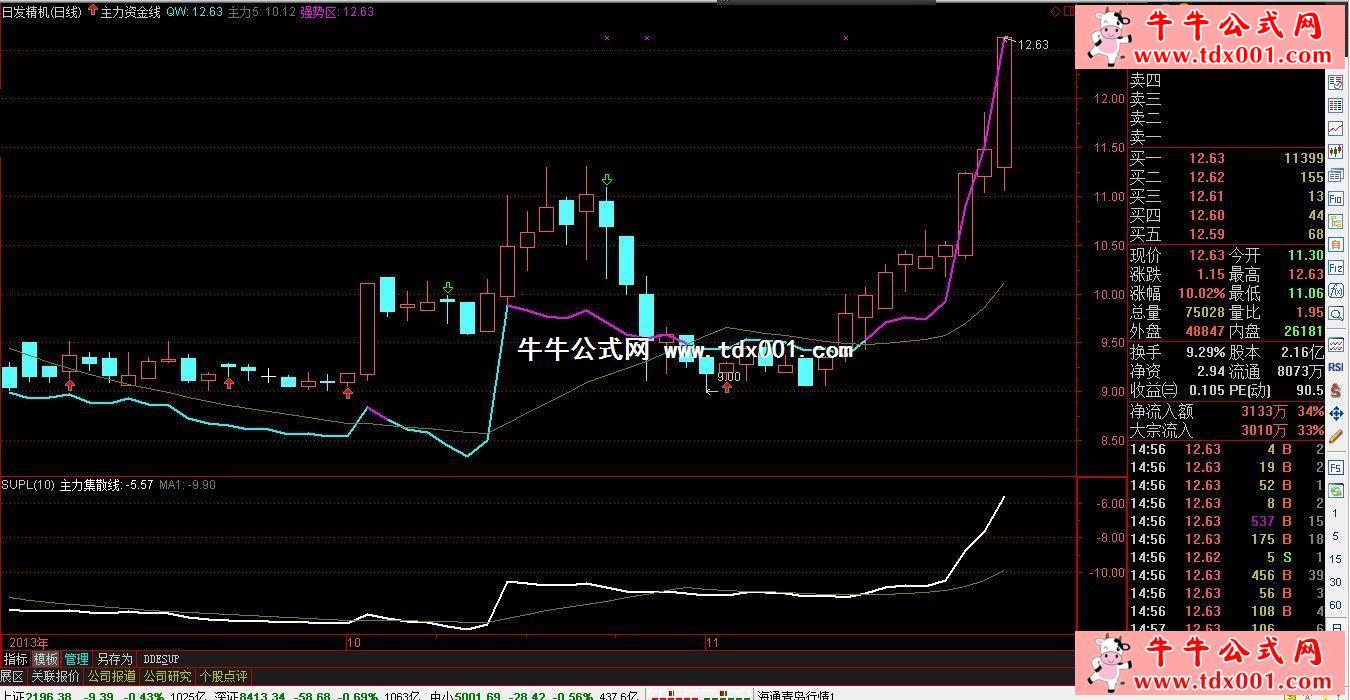Open the 模板 tab
This screenshot has width=1350, height=700.
(46, 659)
